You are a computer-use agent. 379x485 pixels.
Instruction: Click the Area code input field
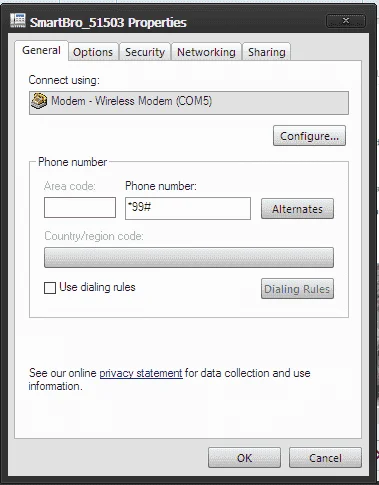(x=80, y=207)
